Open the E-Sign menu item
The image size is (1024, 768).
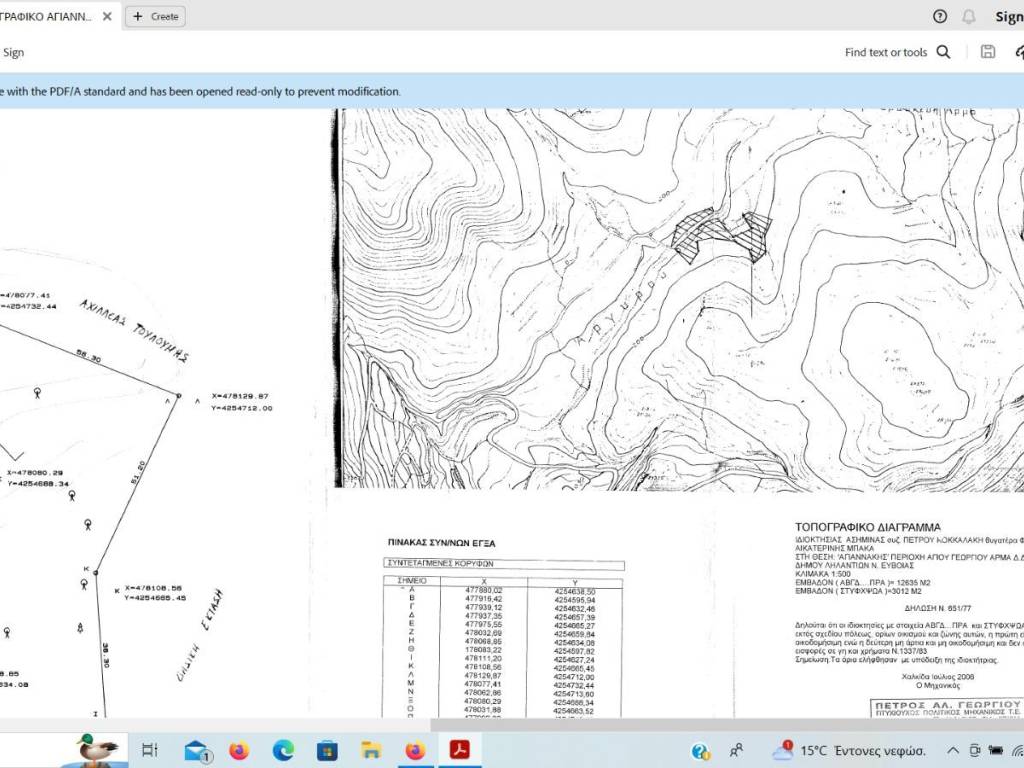click(12, 52)
